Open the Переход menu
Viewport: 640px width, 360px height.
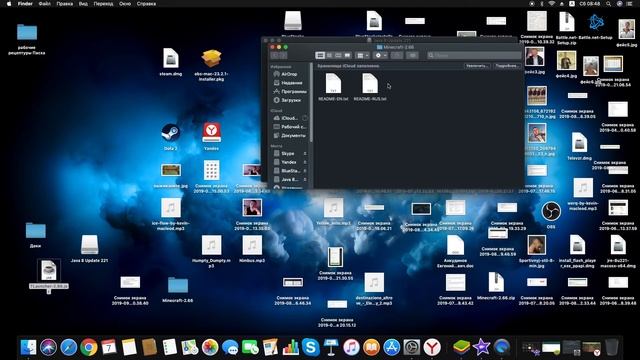[103, 4]
